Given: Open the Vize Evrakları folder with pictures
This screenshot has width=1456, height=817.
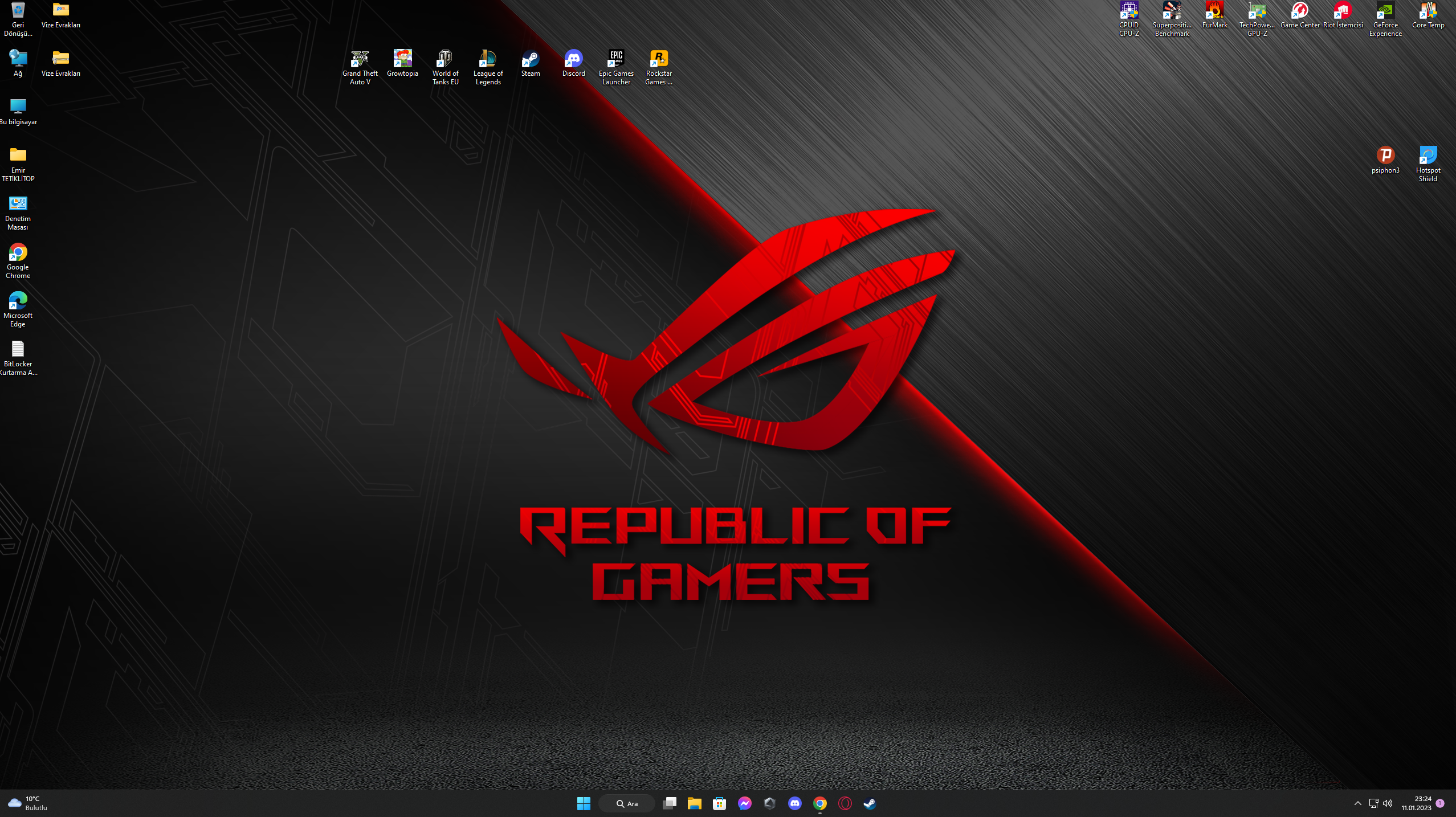Looking at the screenshot, I should [x=60, y=15].
